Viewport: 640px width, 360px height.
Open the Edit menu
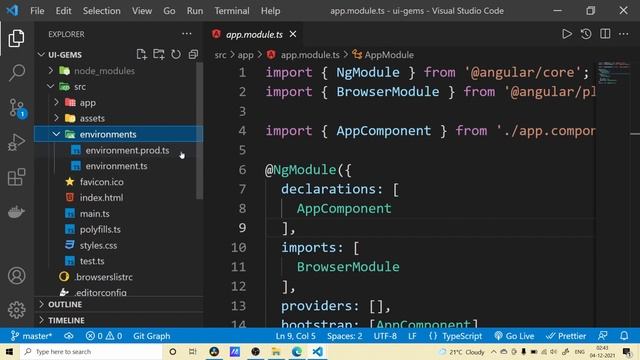[x=63, y=11]
